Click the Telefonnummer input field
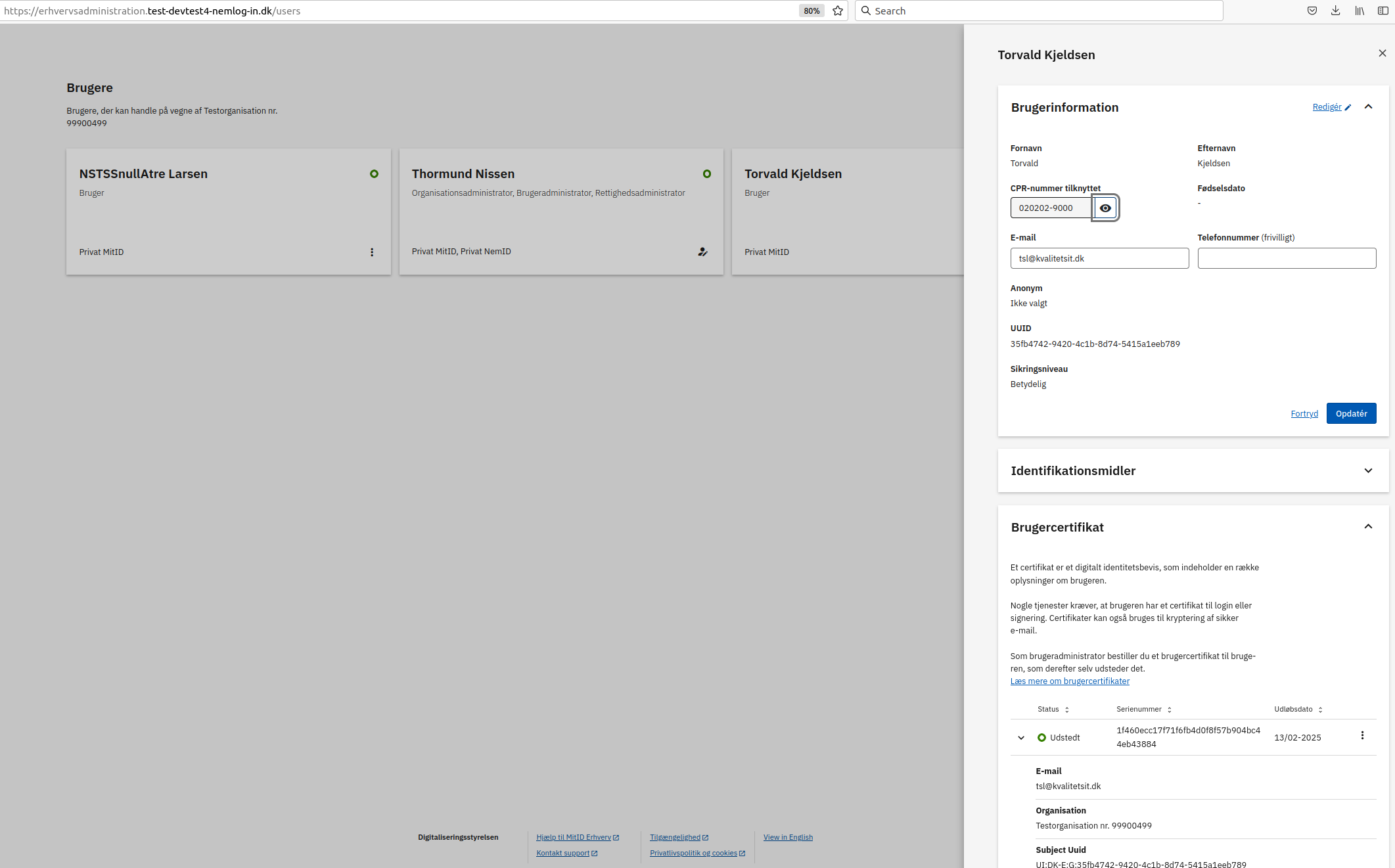This screenshot has width=1395, height=868. click(1286, 258)
